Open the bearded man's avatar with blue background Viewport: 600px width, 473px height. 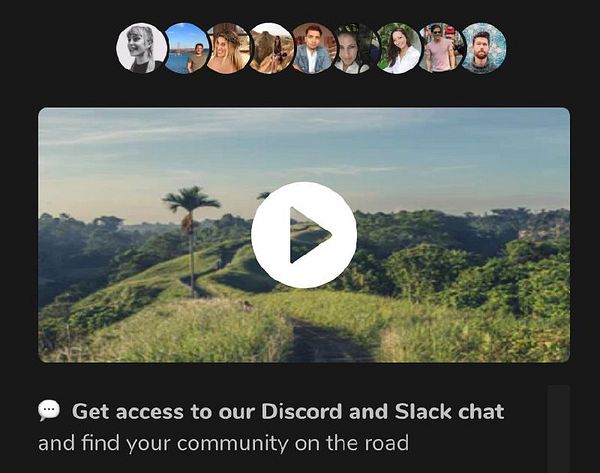tap(484, 48)
